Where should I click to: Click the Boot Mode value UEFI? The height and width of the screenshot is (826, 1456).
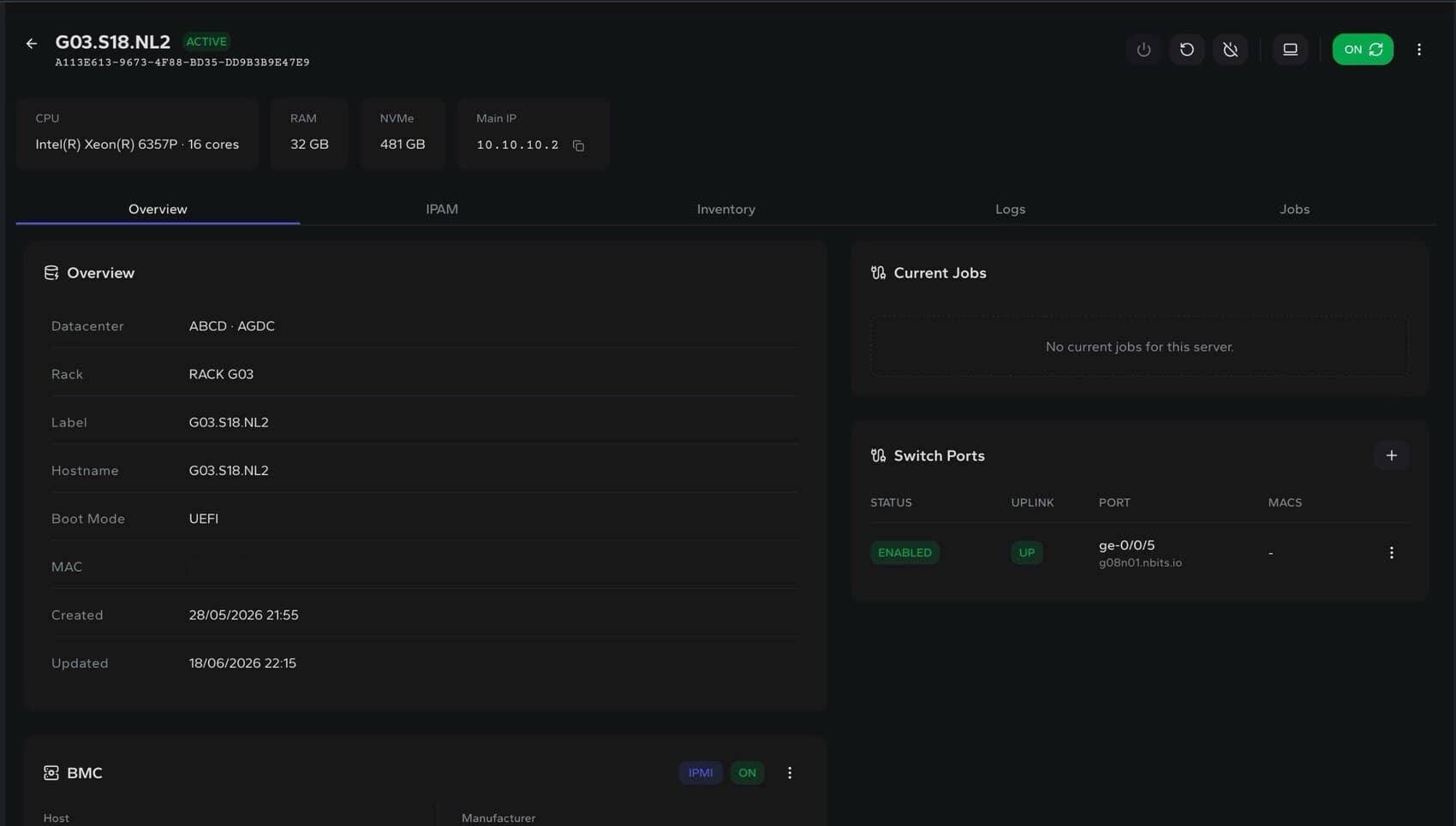coord(204,519)
